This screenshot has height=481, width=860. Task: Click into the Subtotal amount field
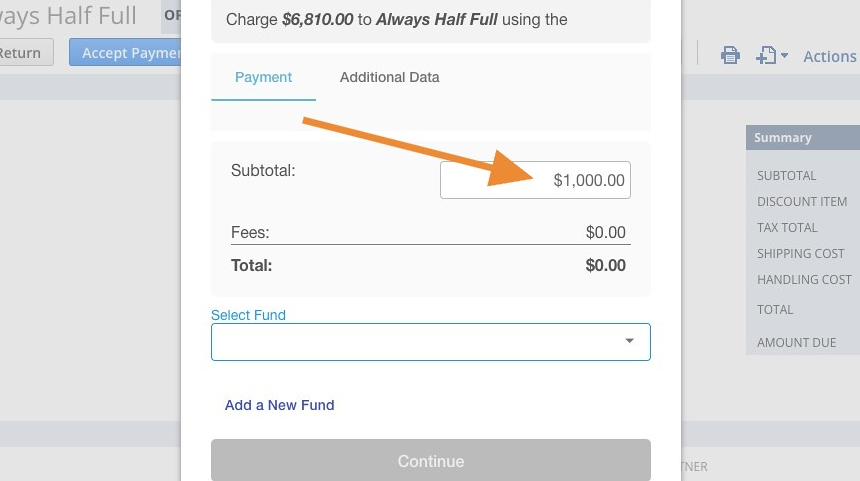tap(535, 180)
